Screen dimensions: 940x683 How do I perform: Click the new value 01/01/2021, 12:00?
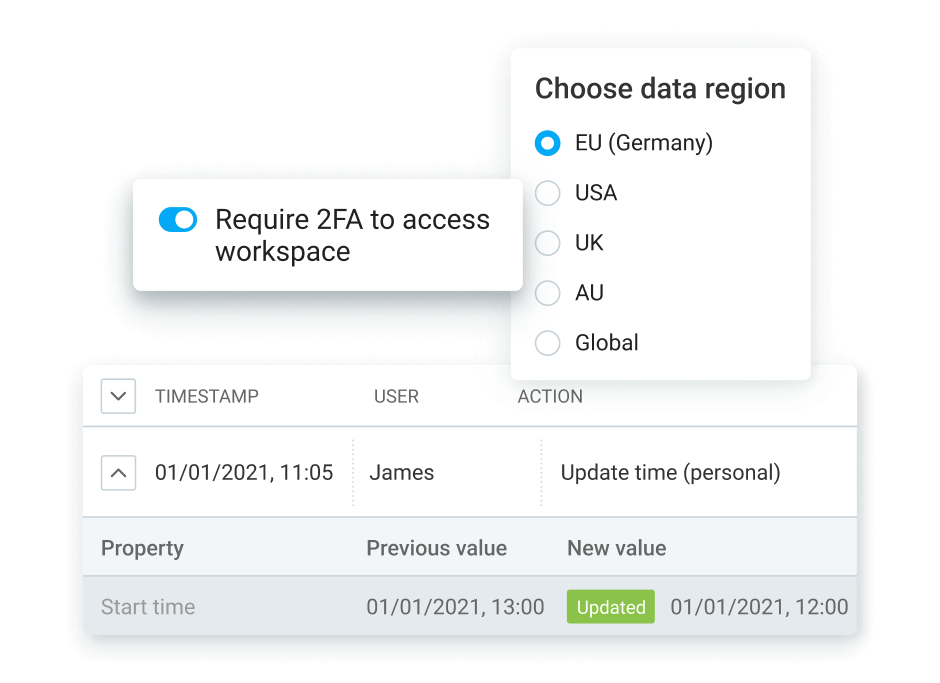[759, 607]
